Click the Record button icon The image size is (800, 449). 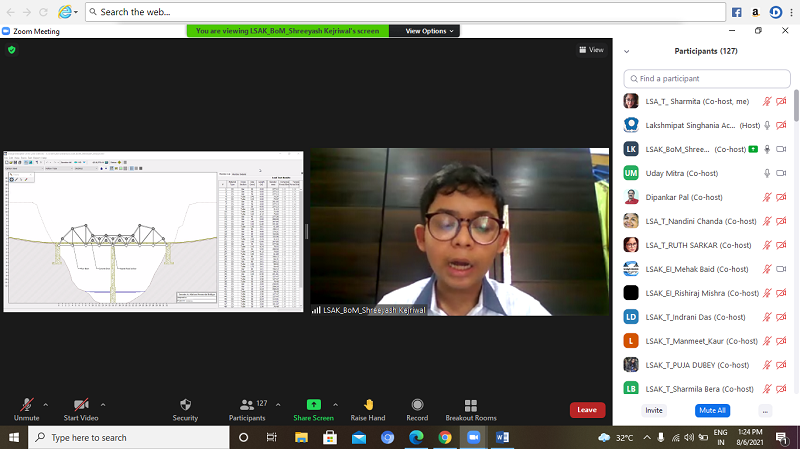(x=417, y=404)
